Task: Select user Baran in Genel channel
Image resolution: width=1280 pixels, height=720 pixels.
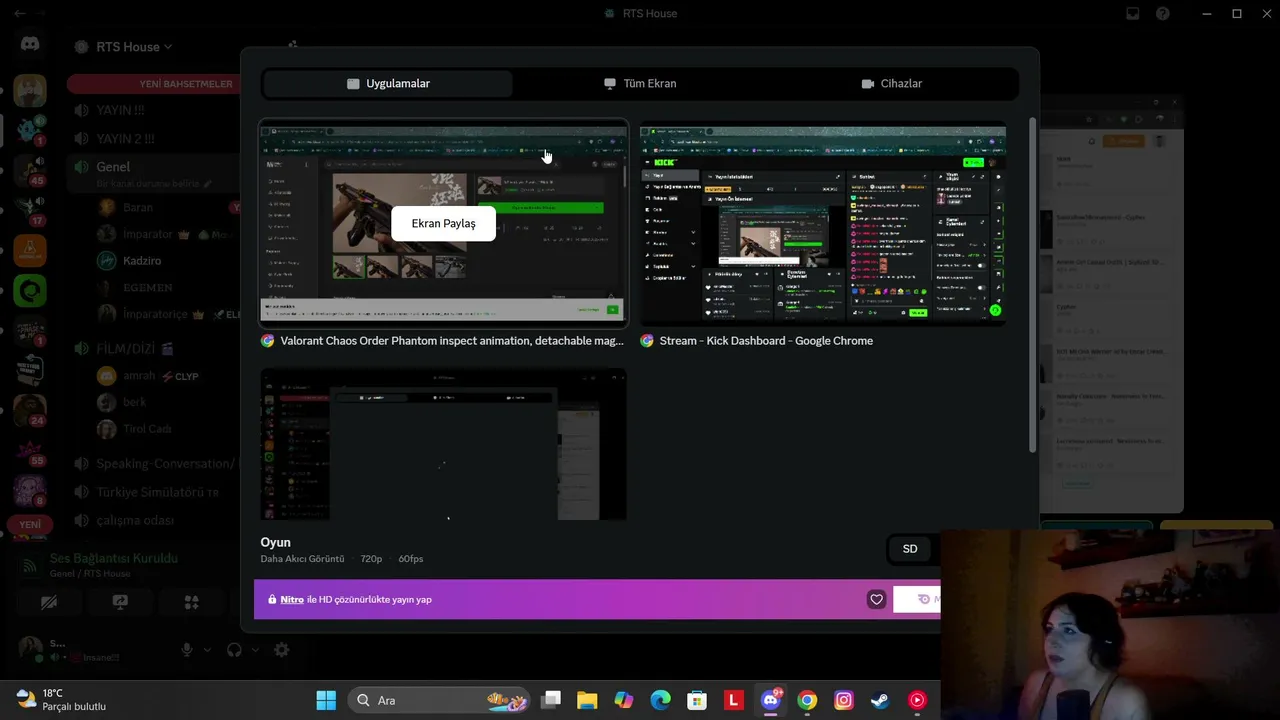Action: tap(138, 208)
